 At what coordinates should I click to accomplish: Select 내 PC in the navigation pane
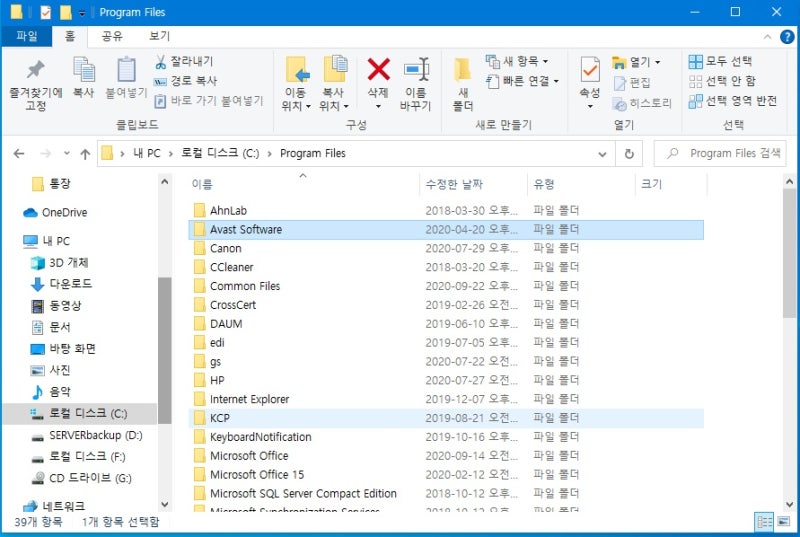(x=47, y=241)
